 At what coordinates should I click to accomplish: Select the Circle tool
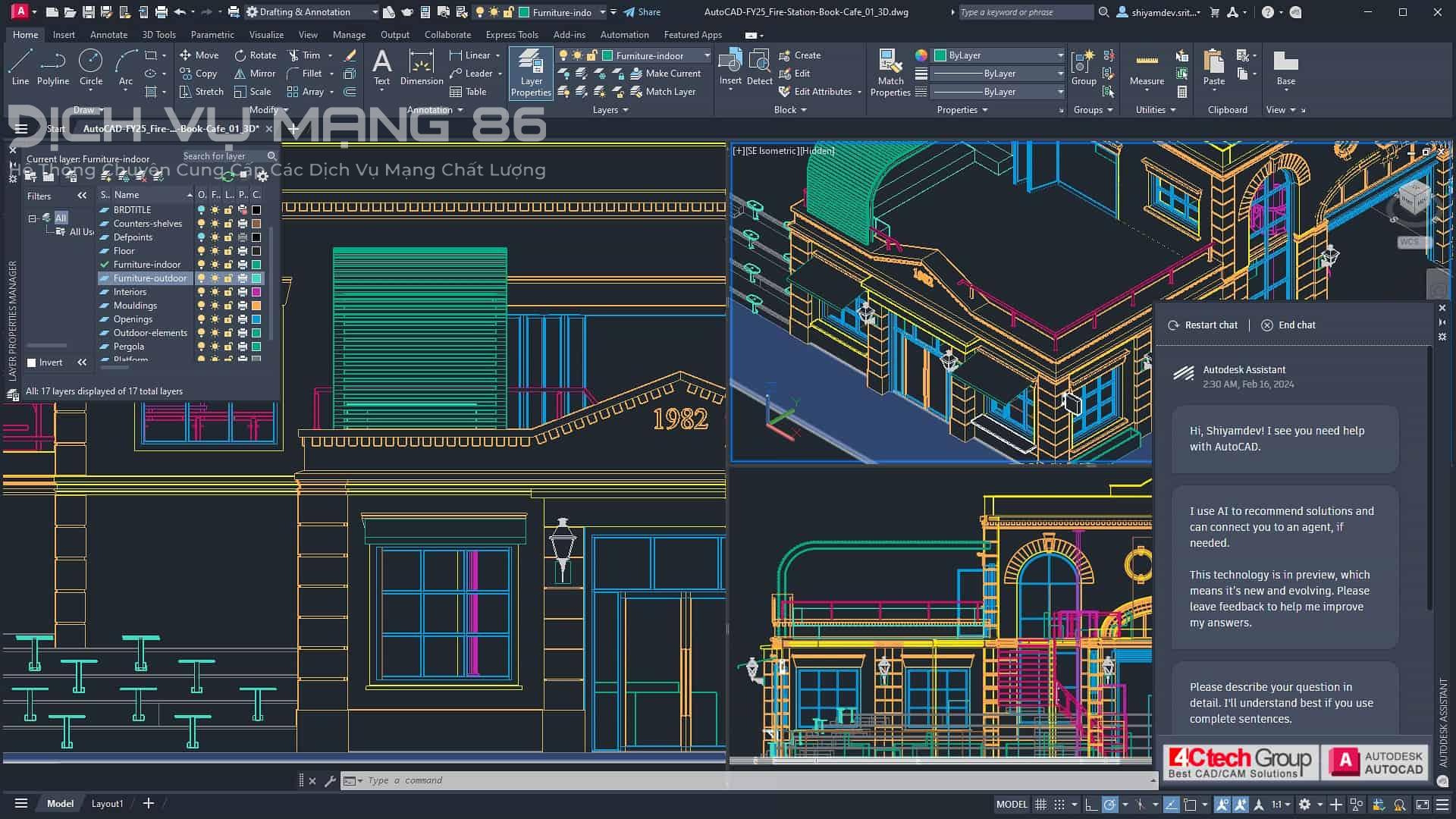pos(91,67)
